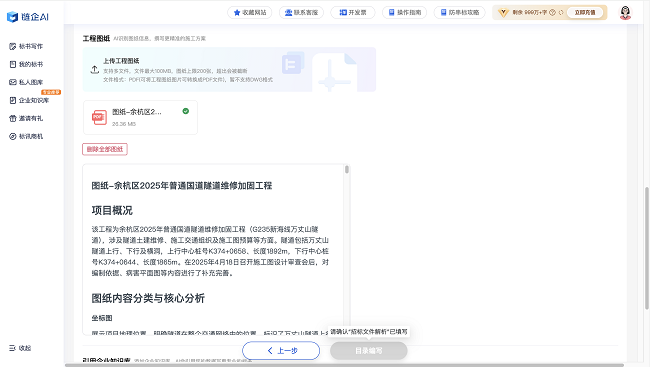Click the 图纸内容分类与核心分析 heading
Image resolution: width=650 pixels, height=367 pixels.
pos(148,299)
